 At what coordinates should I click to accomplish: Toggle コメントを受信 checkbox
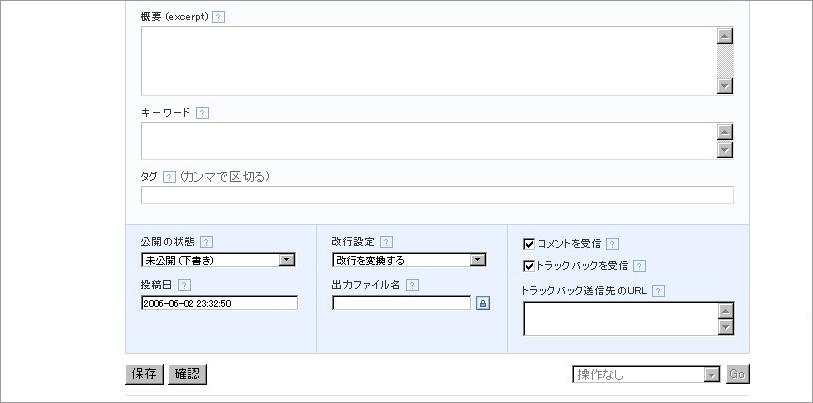tap(529, 244)
